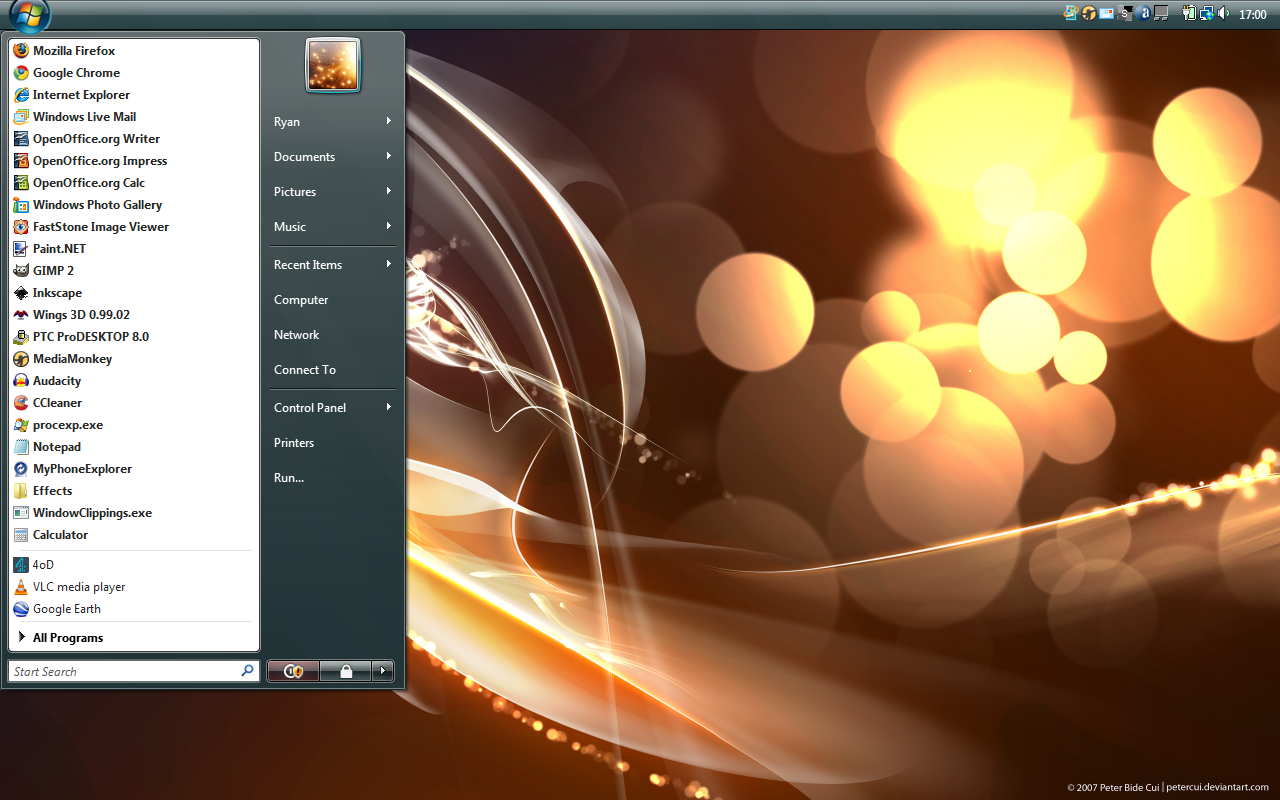Viewport: 1280px width, 800px height.
Task: Open Computer from the Start menu
Action: pos(333,300)
